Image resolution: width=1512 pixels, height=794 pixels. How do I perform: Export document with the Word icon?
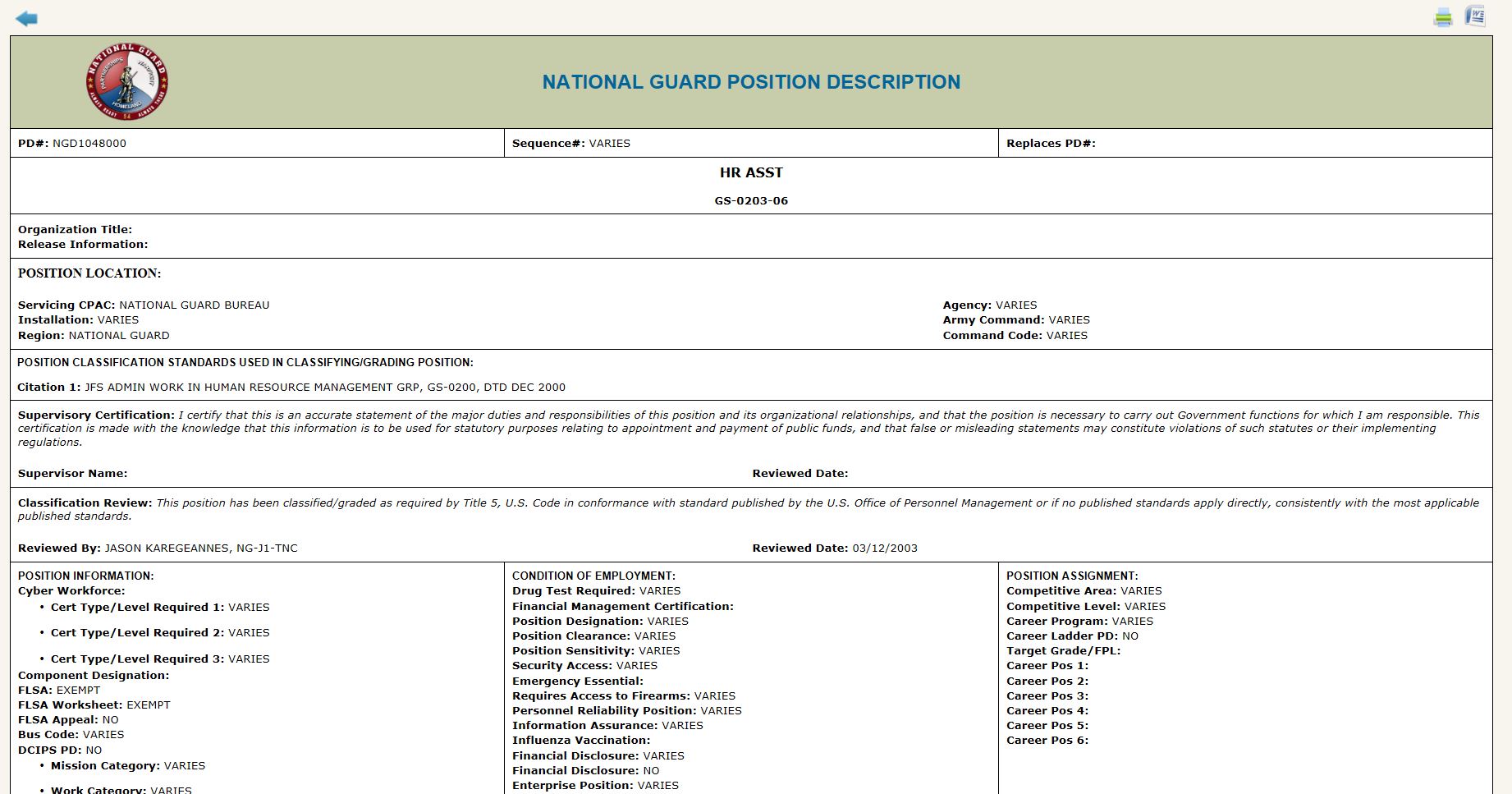click(x=1475, y=16)
